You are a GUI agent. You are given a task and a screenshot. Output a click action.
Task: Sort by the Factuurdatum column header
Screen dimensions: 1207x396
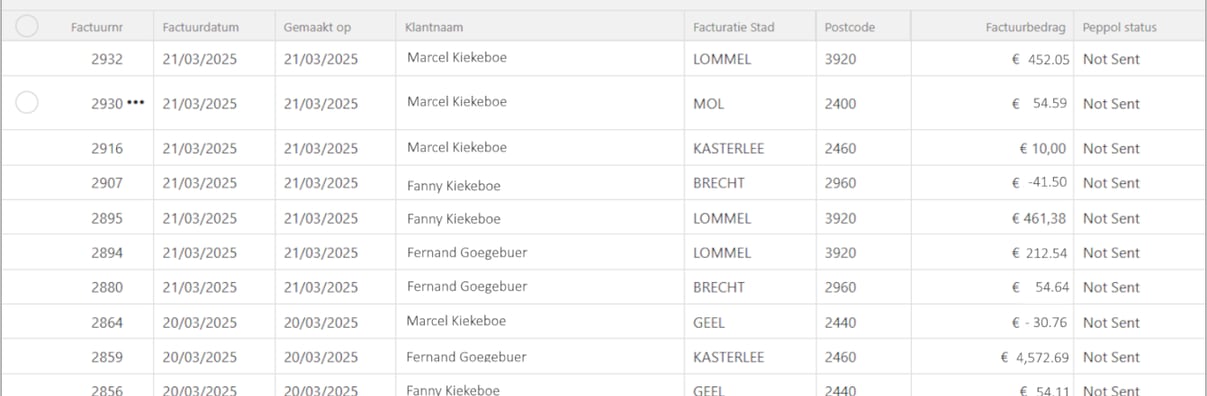(200, 27)
